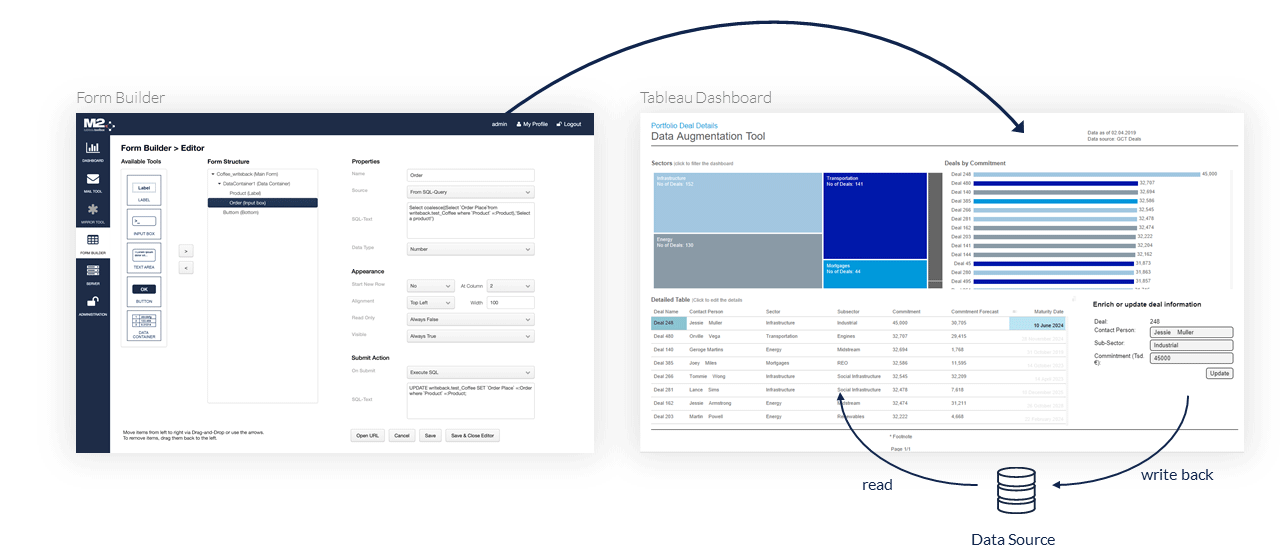The image size is (1280, 552).
Task: Click Commitment field showing 45000
Action: (x=1190, y=358)
